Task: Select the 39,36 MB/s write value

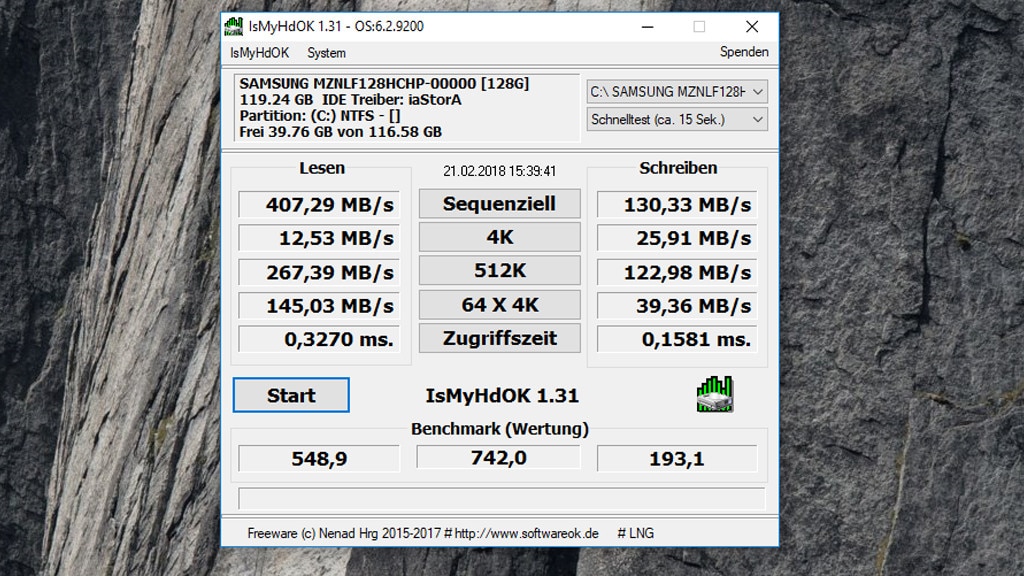Action: (x=677, y=306)
